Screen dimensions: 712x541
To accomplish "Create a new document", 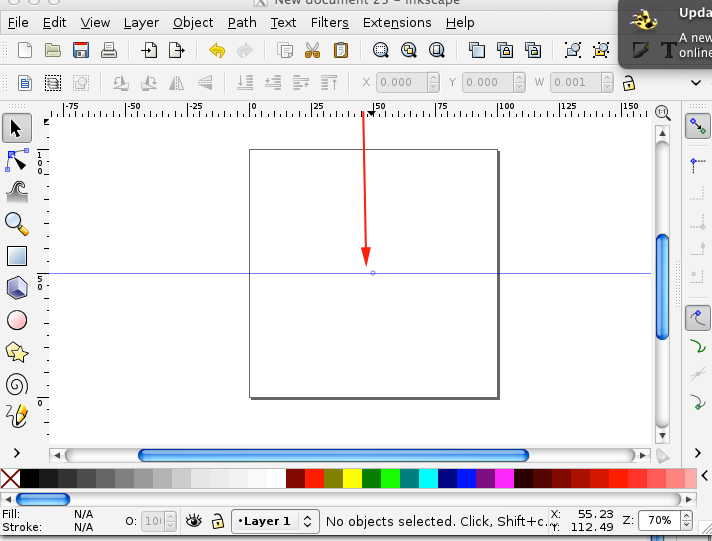I will [x=25, y=50].
